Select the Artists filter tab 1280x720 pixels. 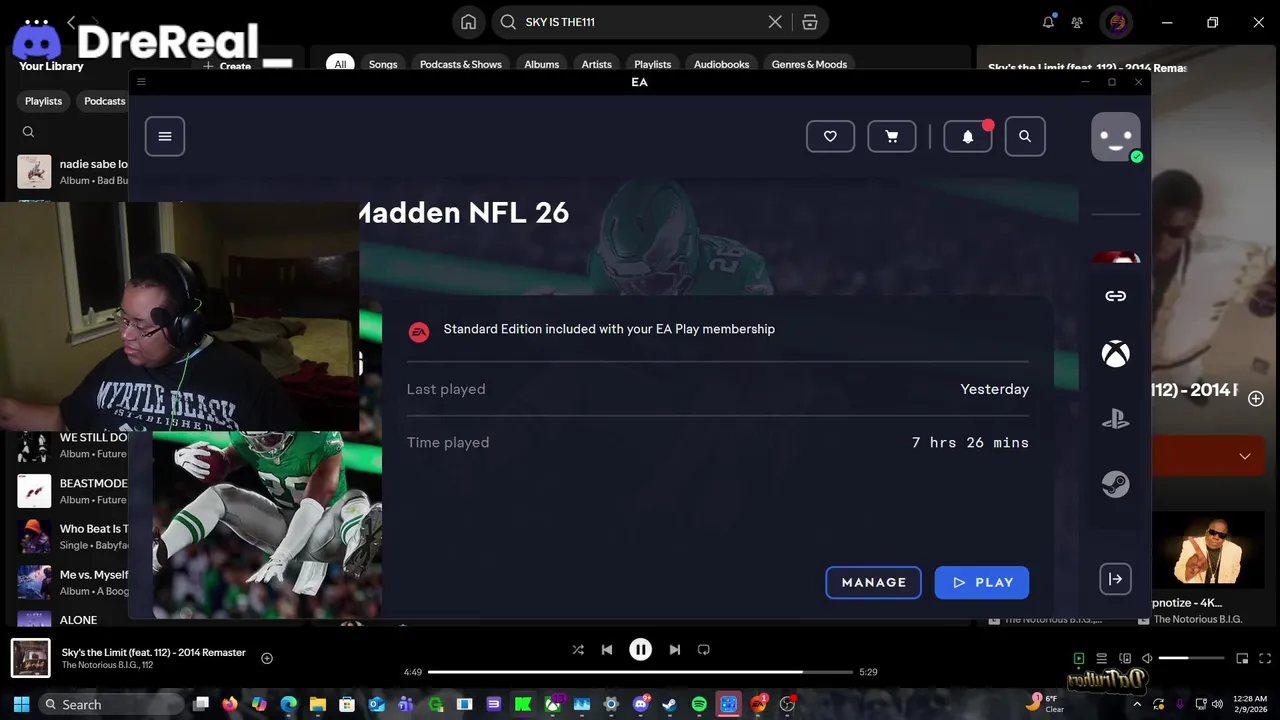point(597,64)
